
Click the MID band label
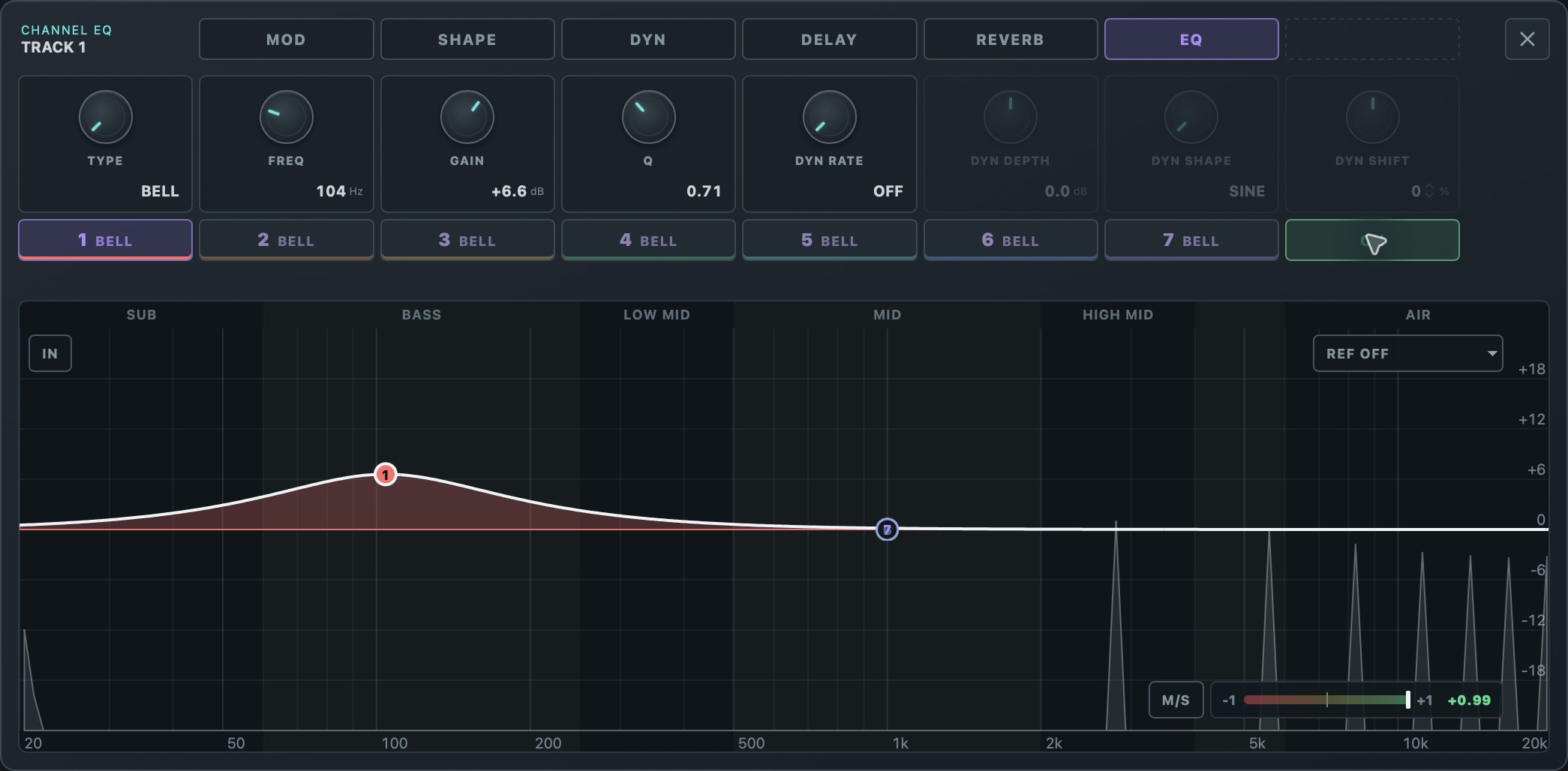click(887, 315)
